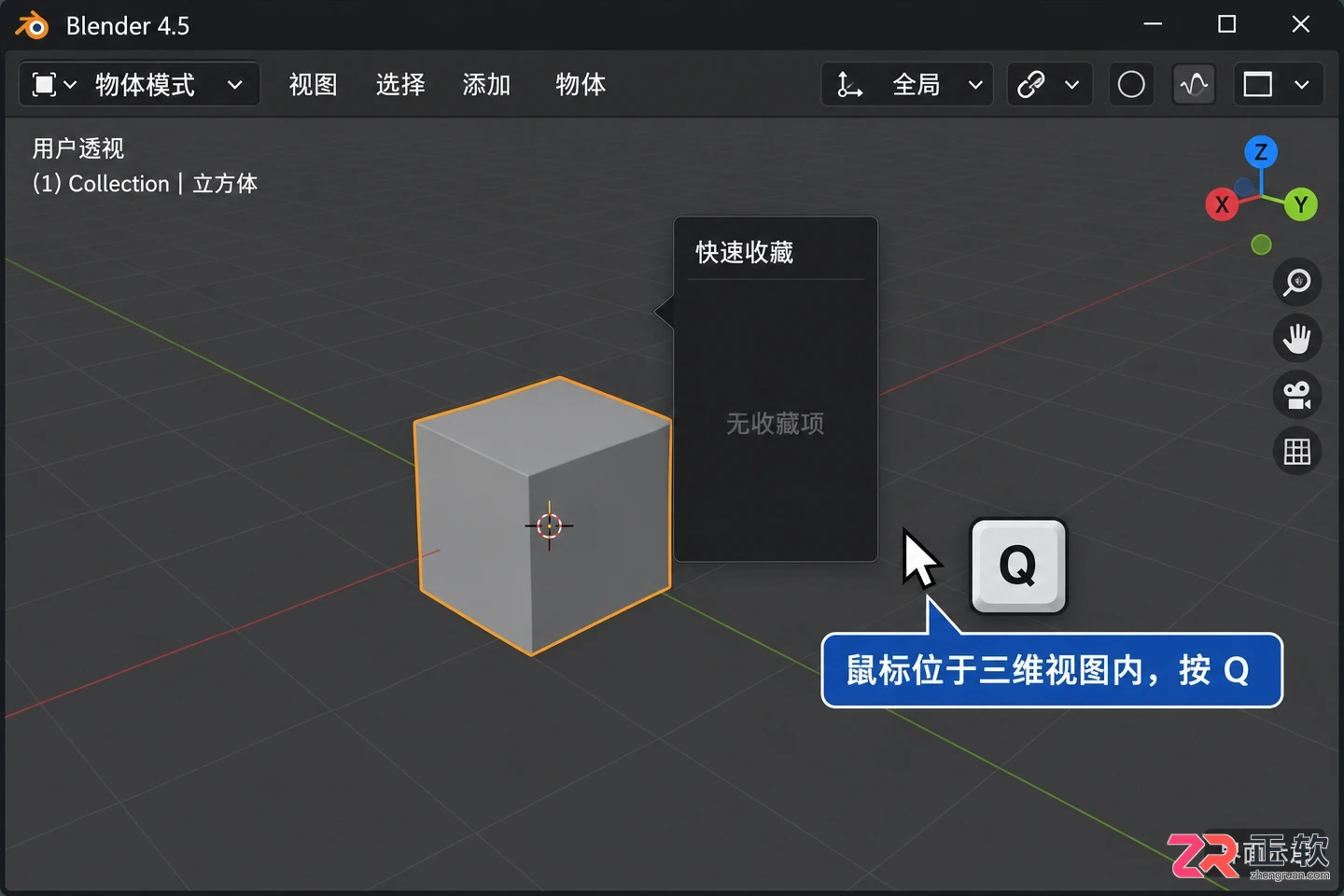Expand the shading options chevron
This screenshot has width=1344, height=896.
pyautogui.click(x=1302, y=85)
